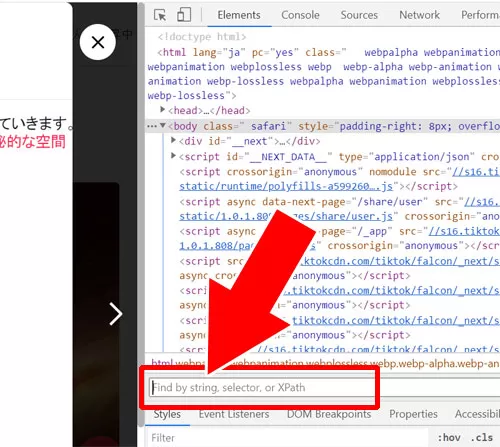Viewport: 500px width, 447px height.
Task: Open the ellipsis menu beside body
Action: (x=152, y=126)
